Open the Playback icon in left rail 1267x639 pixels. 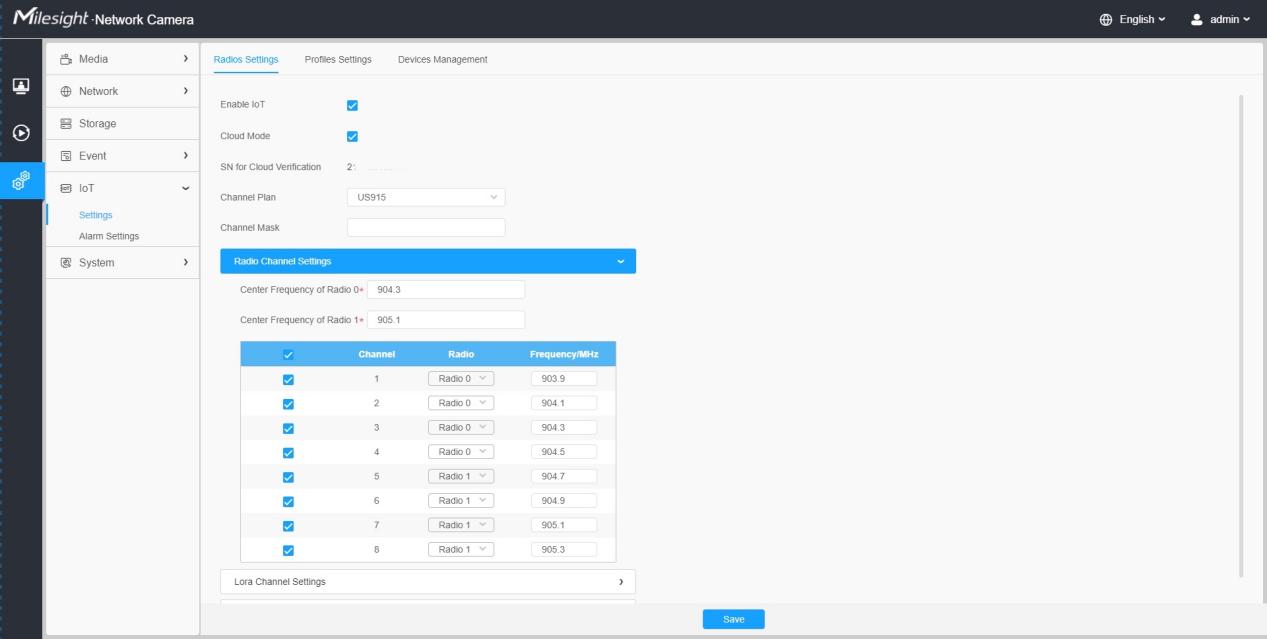[20, 132]
